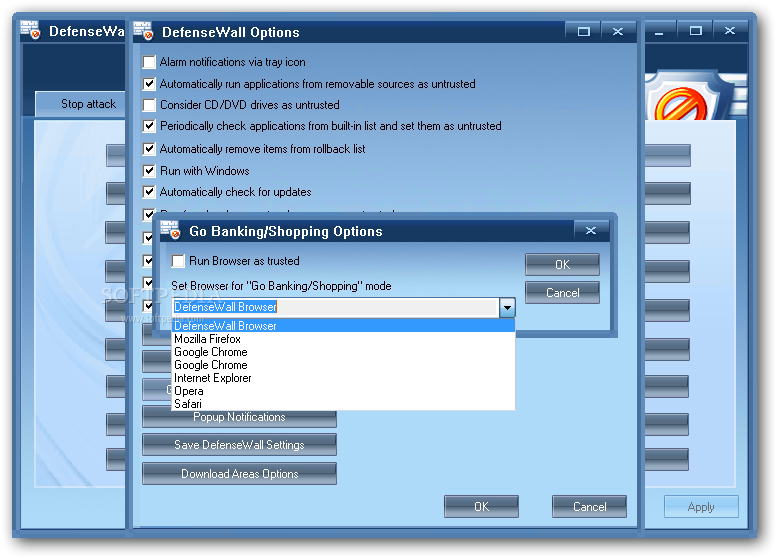
Task: Uncheck auto-run removable sources as untrusted
Action: 149,84
